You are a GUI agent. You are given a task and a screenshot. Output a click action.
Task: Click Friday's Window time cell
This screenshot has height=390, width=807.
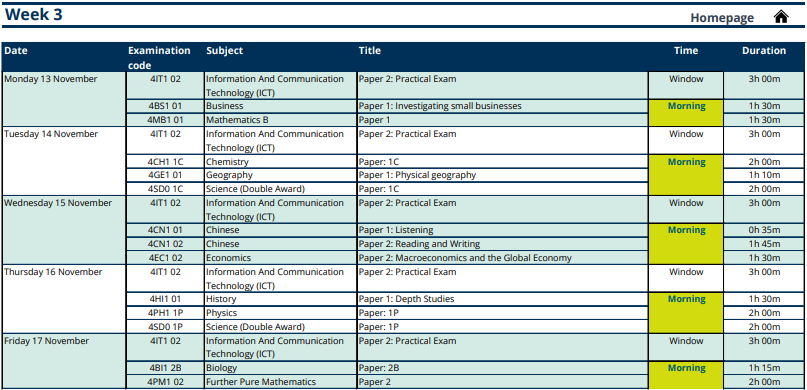coord(686,347)
